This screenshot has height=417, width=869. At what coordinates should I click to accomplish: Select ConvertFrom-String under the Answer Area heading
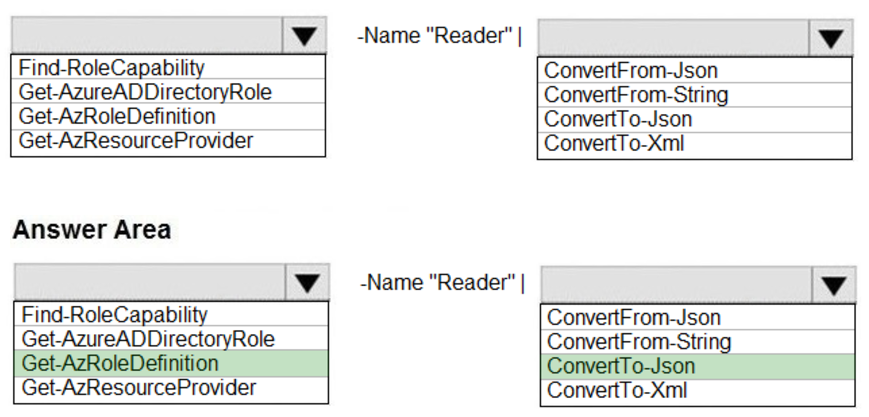(x=639, y=342)
